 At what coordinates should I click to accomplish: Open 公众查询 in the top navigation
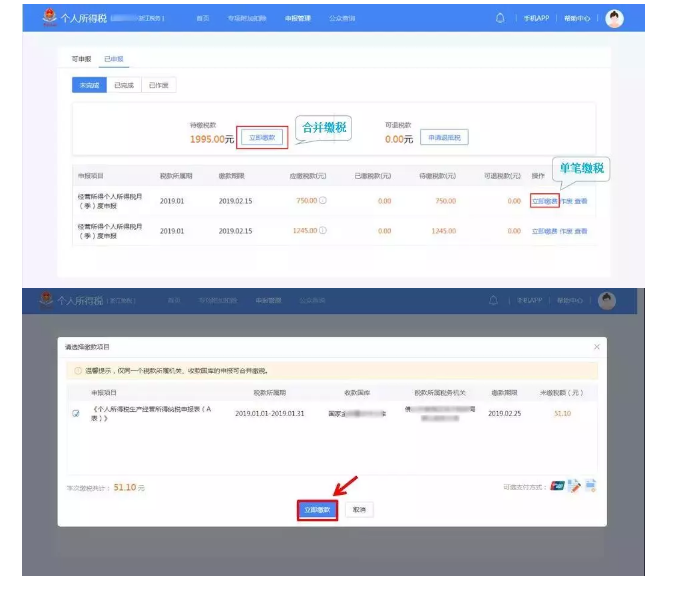pos(342,19)
